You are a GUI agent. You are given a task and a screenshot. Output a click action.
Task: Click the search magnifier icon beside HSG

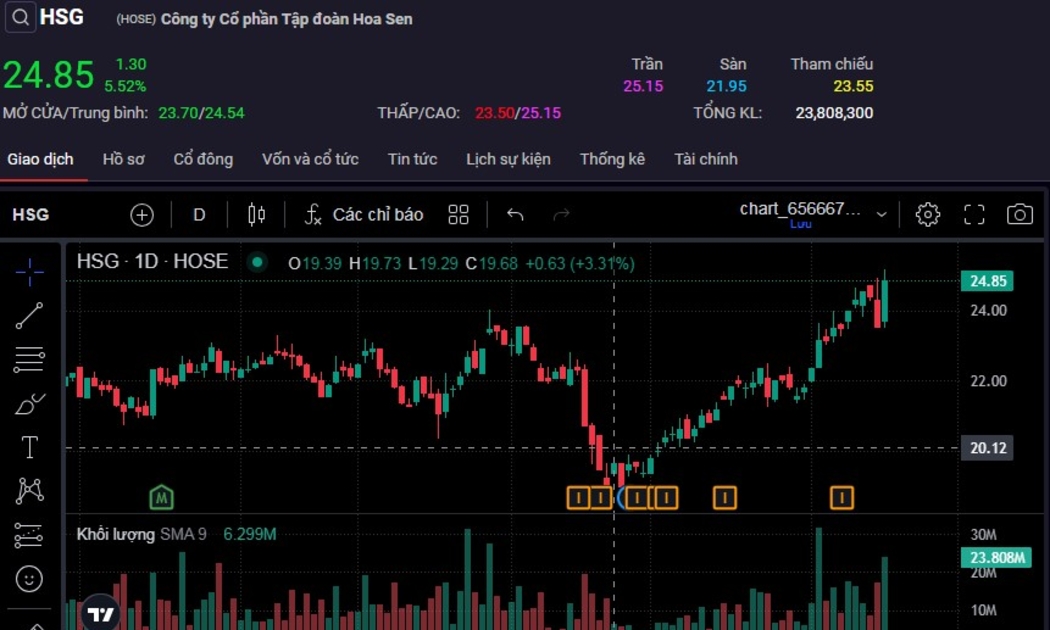[x=20, y=17]
